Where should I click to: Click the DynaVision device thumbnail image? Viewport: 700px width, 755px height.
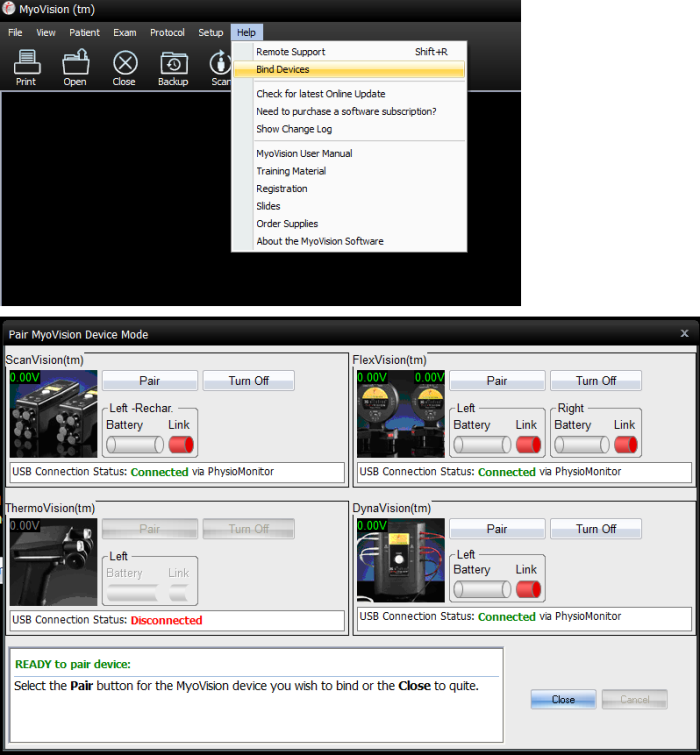click(x=401, y=560)
